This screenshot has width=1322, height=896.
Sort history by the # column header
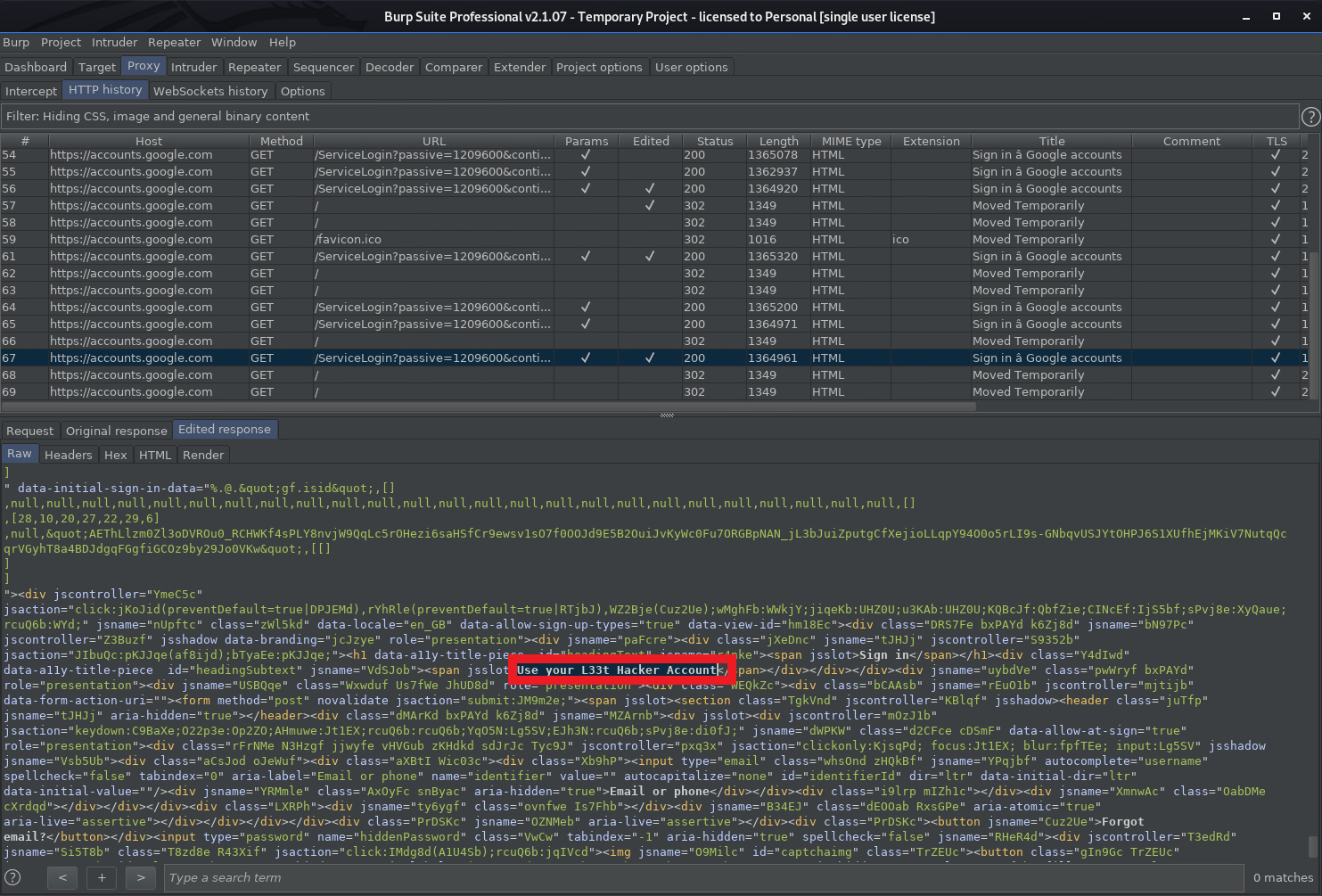(x=25, y=141)
